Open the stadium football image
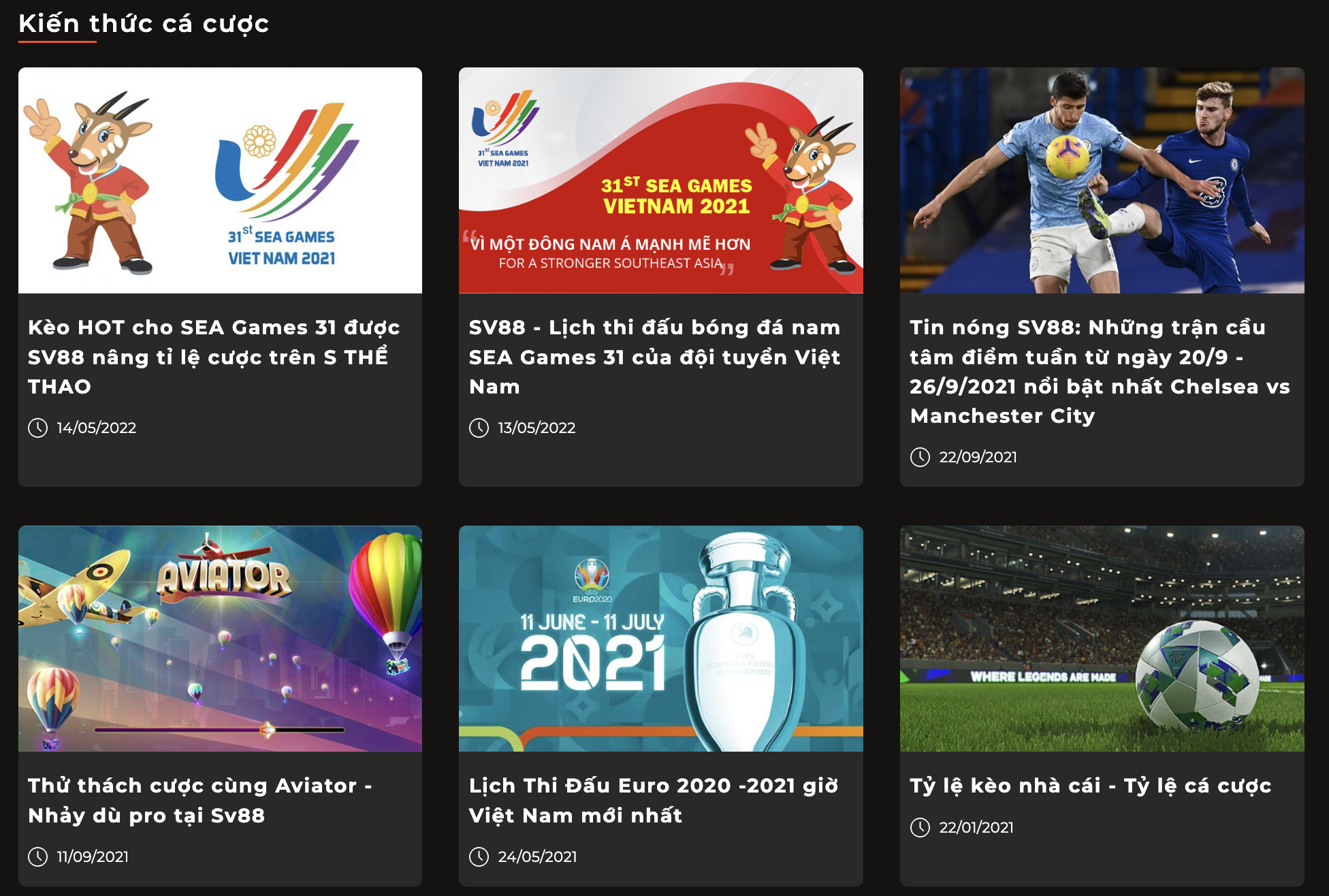Image resolution: width=1329 pixels, height=896 pixels. [x=1102, y=639]
